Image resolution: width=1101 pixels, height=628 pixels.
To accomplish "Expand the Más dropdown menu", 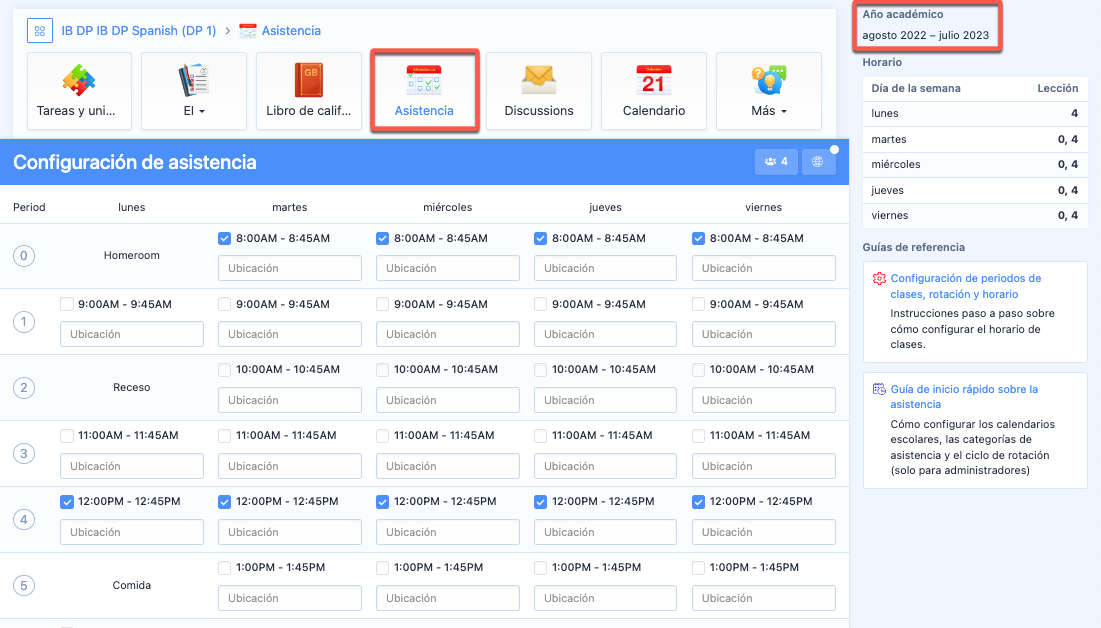I will [x=768, y=111].
